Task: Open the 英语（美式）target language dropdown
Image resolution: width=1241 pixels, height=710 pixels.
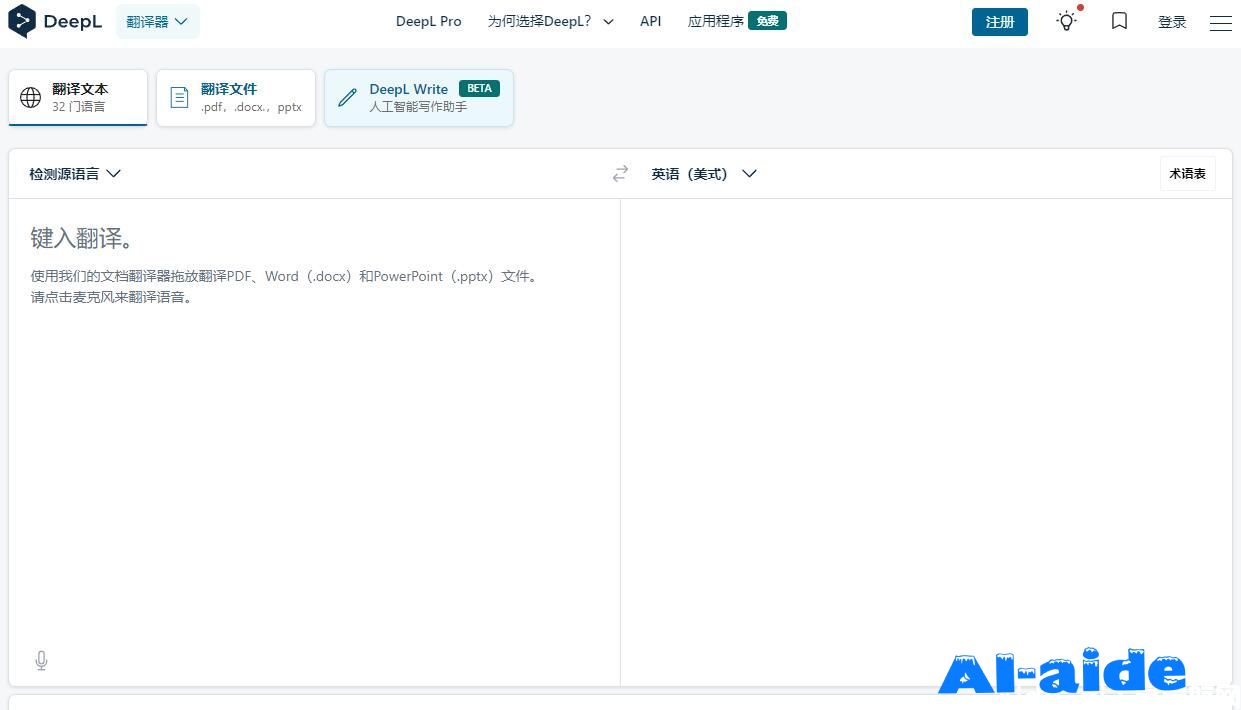Action: [704, 174]
